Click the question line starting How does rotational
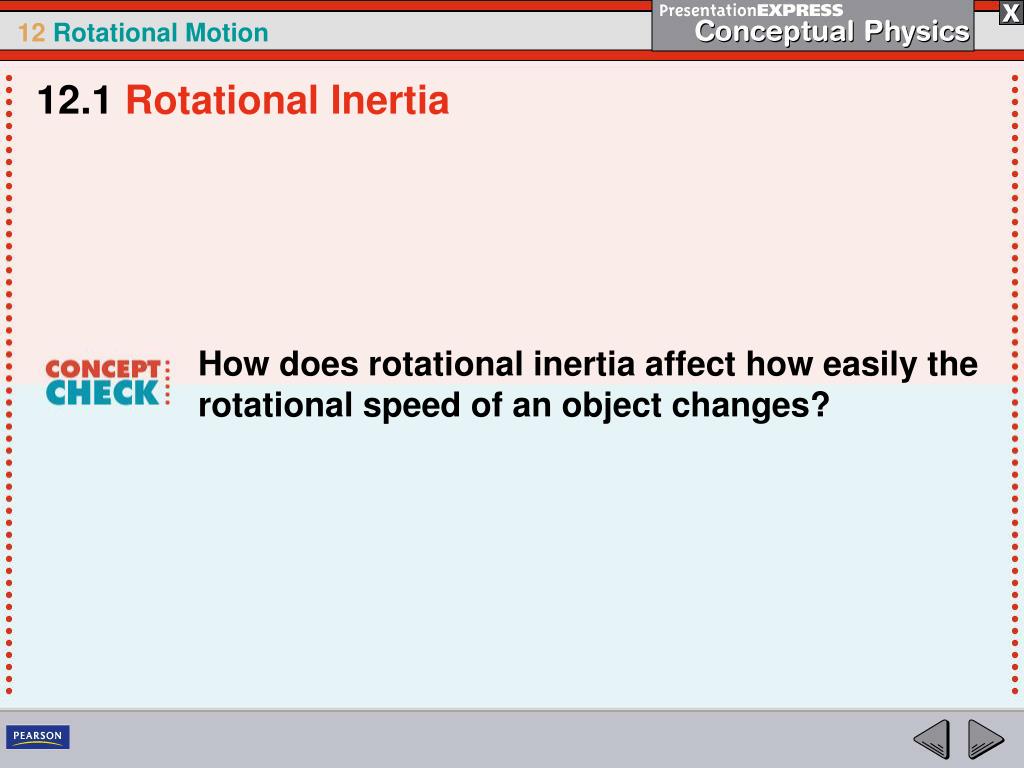The image size is (1024, 768). [588, 364]
